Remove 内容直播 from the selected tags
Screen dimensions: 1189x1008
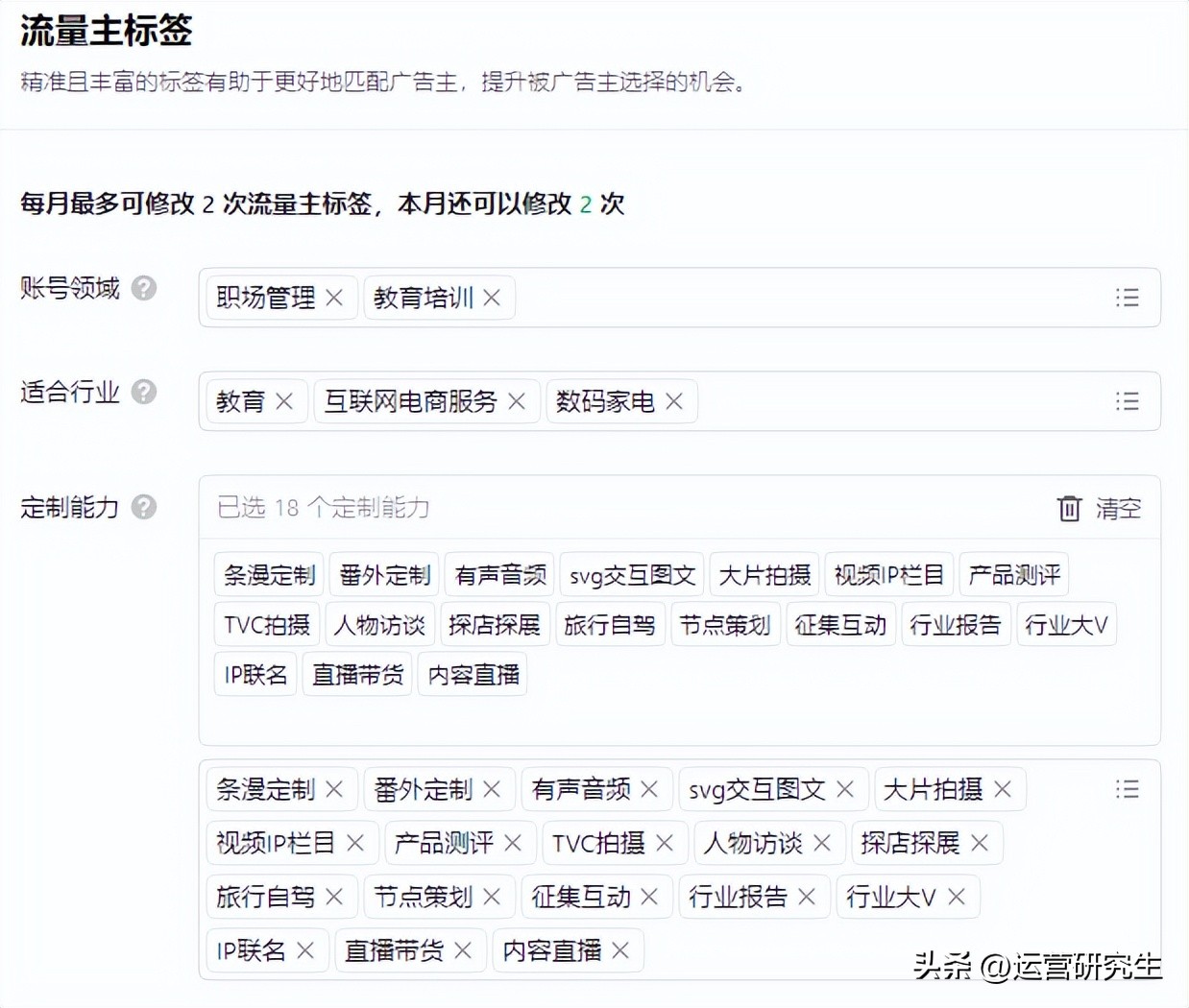622,950
